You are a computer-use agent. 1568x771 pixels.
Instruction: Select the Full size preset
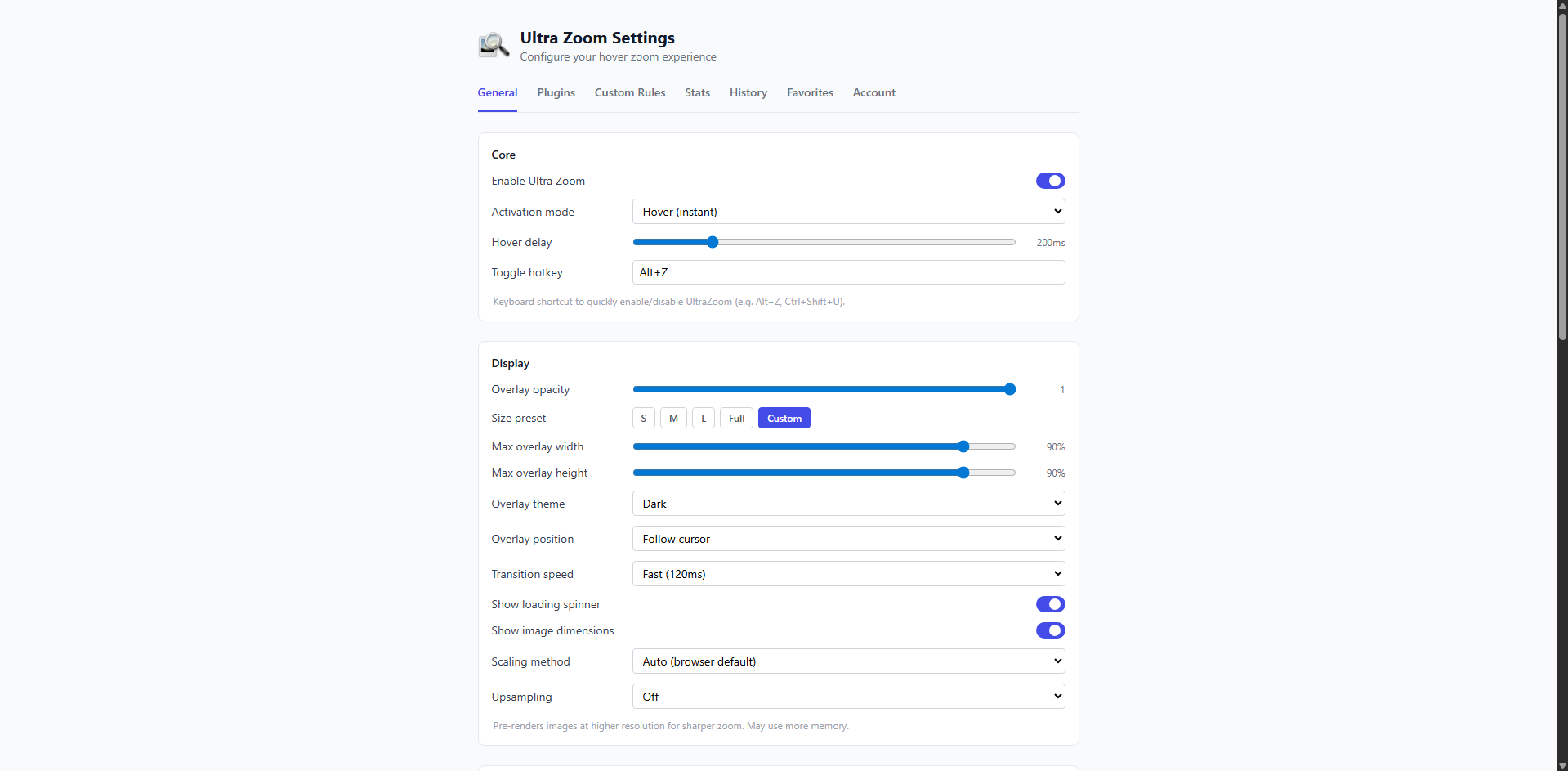tap(735, 418)
